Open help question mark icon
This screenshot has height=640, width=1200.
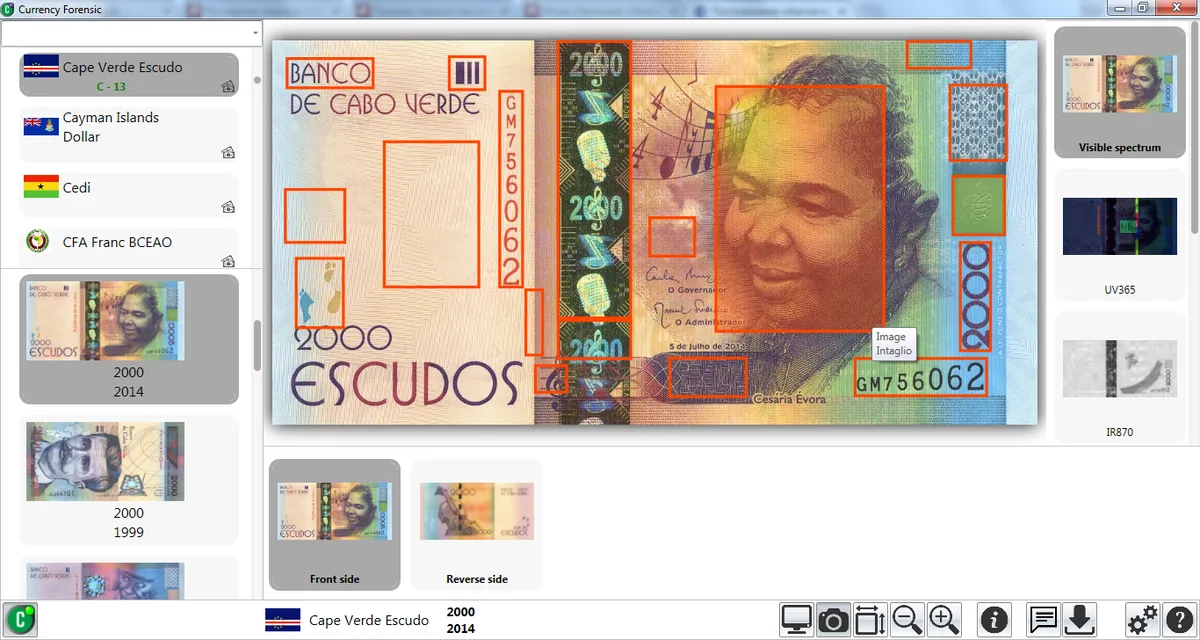click(x=1179, y=620)
